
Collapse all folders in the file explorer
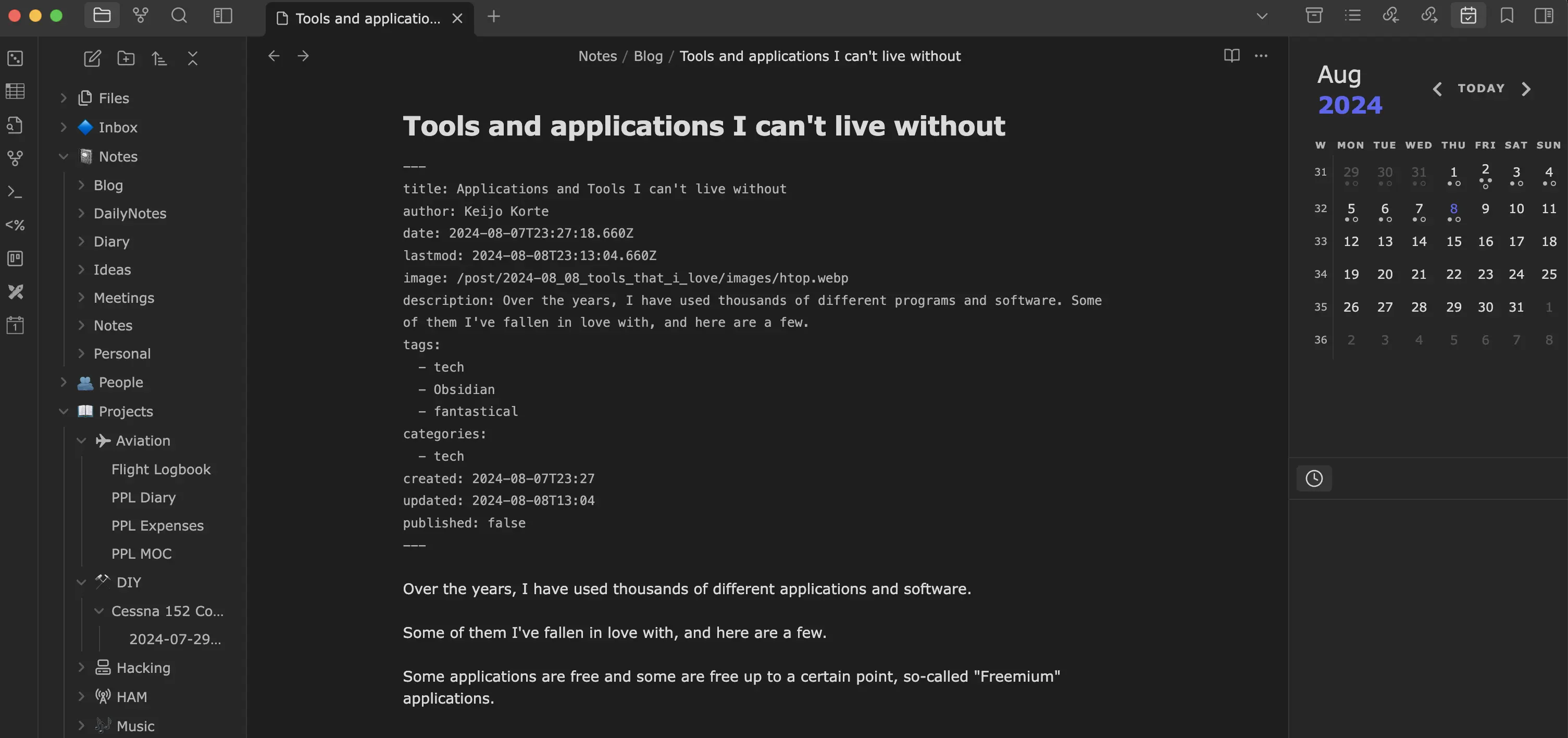click(193, 58)
